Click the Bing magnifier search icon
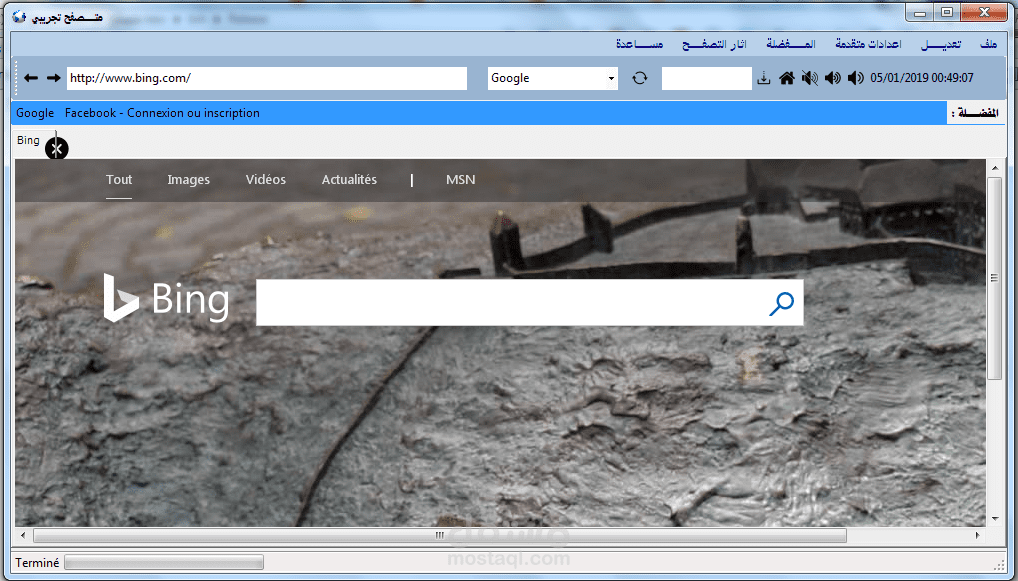 click(782, 303)
